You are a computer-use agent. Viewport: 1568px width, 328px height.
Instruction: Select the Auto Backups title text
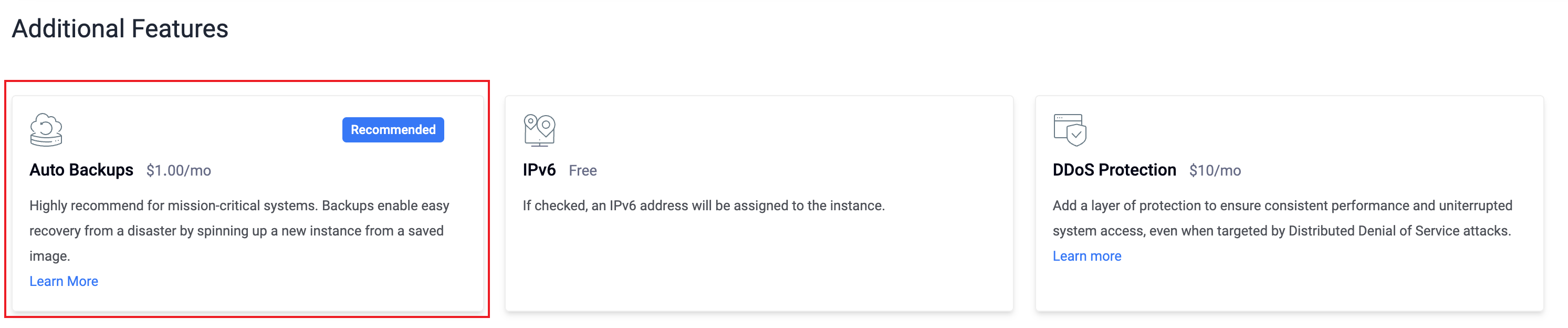[x=81, y=170]
